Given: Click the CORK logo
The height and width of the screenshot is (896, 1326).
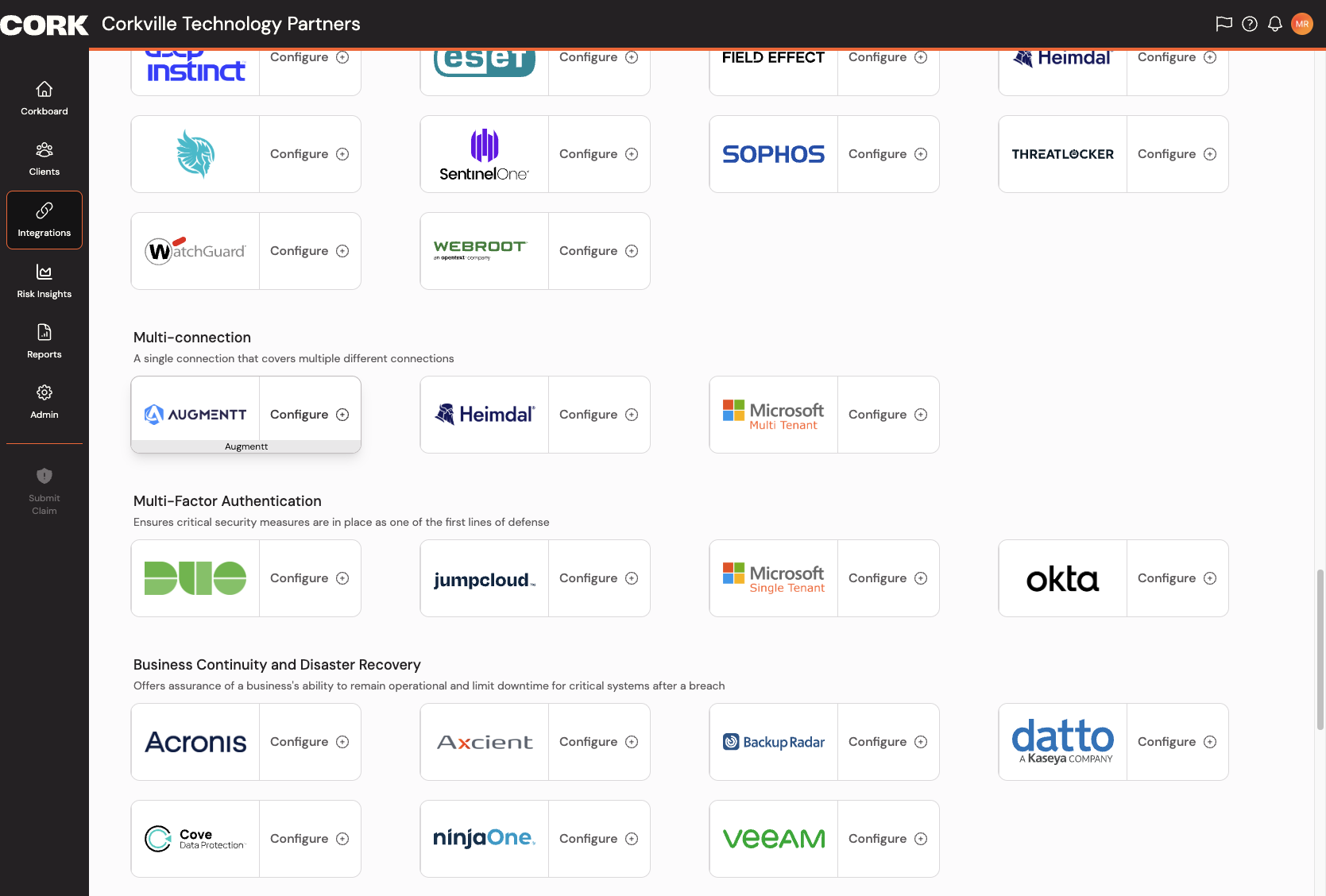Looking at the screenshot, I should click(x=44, y=25).
